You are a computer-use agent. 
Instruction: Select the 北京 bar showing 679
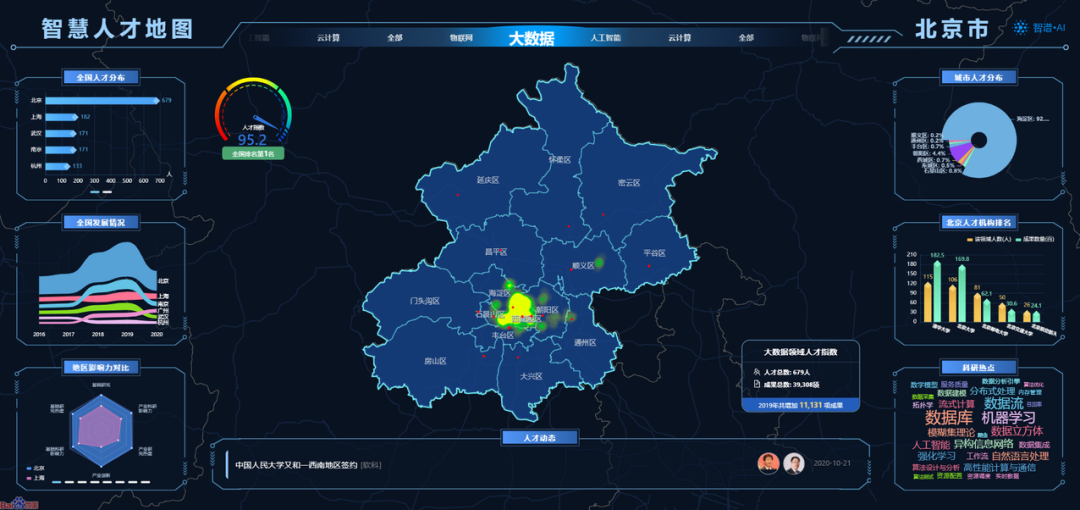pyautogui.click(x=102, y=101)
